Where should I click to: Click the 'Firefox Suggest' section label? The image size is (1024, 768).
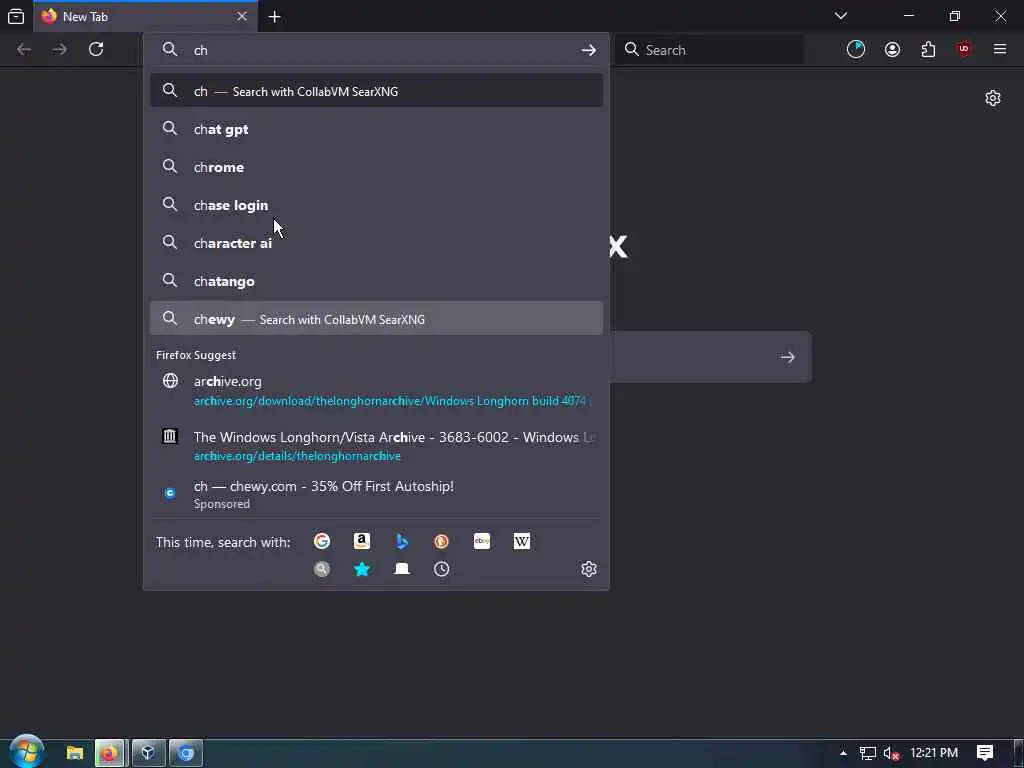(196, 355)
